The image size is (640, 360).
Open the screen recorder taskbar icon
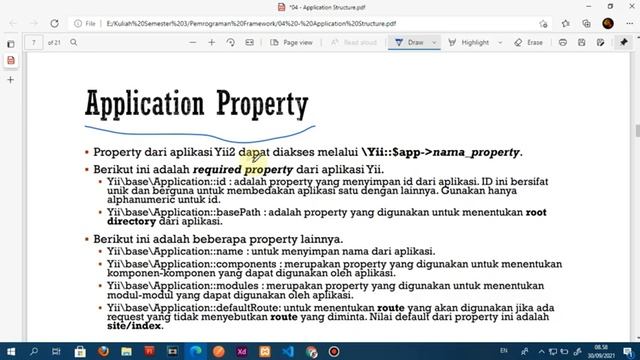click(334, 351)
